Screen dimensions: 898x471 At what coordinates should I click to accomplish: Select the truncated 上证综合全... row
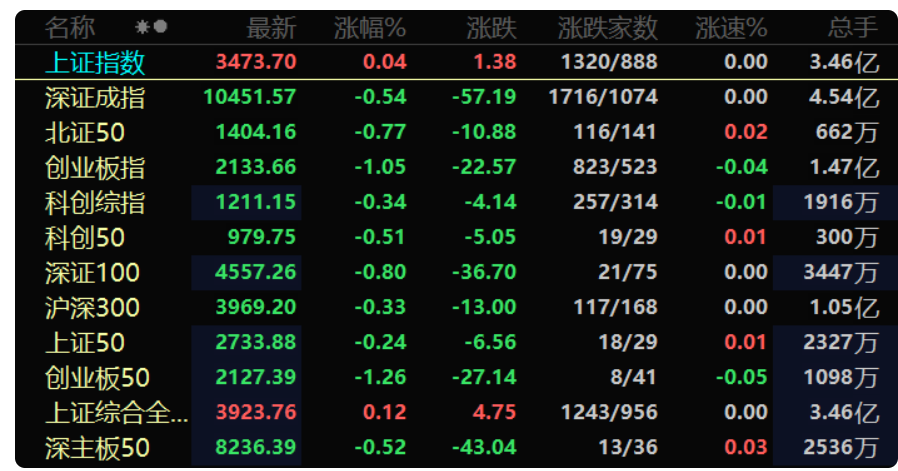point(456,413)
